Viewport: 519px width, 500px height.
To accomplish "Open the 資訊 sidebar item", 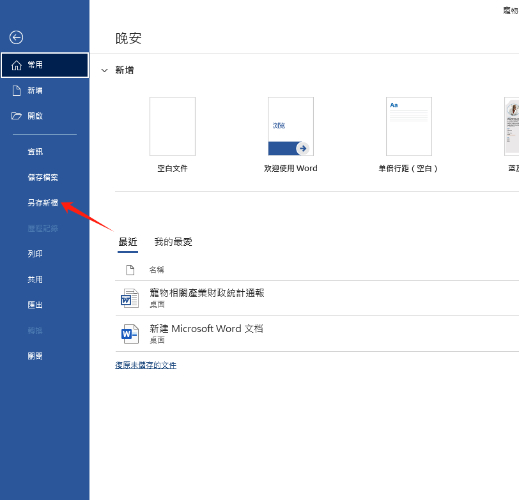I will [35, 152].
